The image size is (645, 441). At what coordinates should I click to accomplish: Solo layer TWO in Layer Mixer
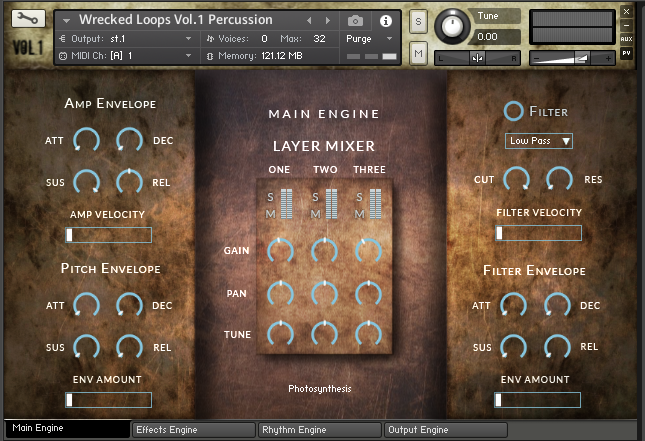click(315, 197)
